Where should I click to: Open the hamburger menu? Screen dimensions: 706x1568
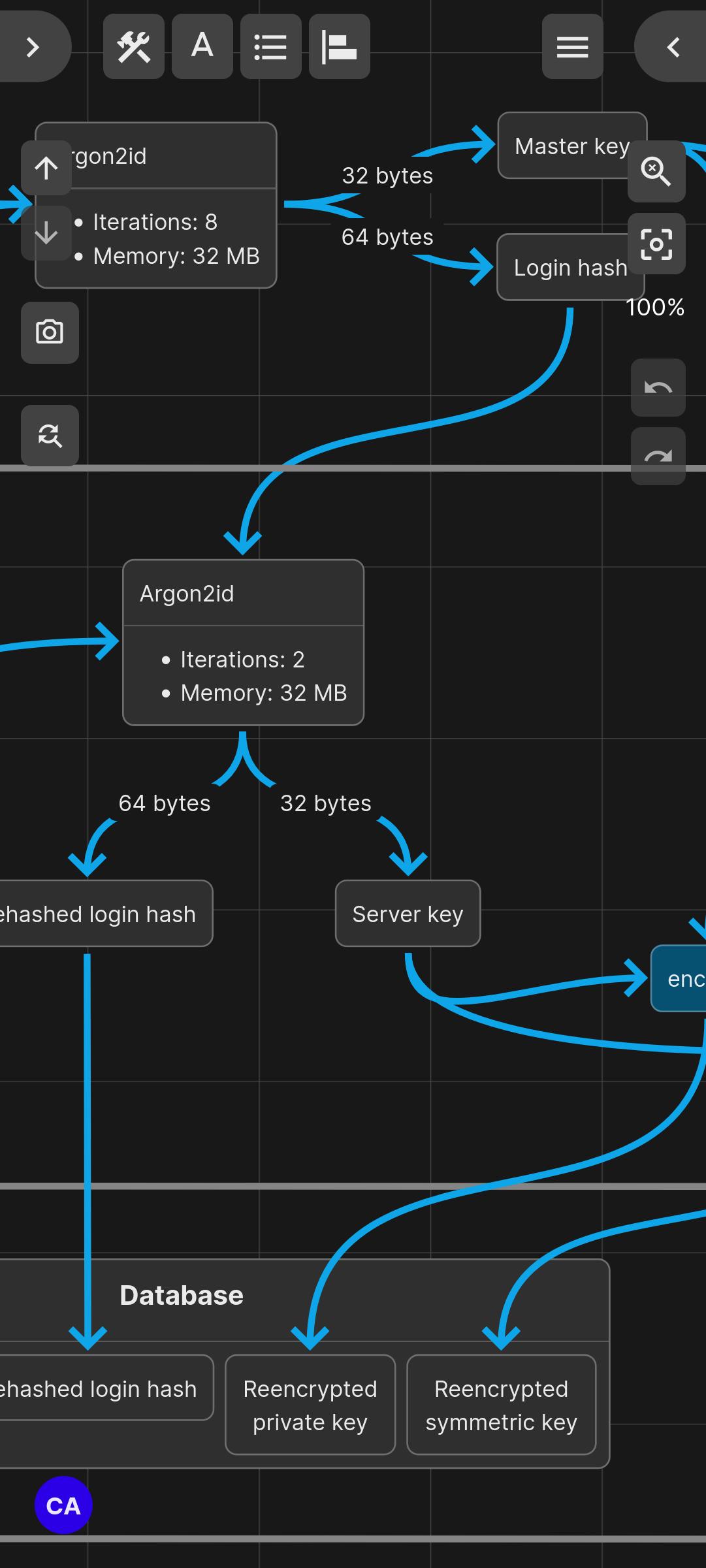click(x=572, y=48)
